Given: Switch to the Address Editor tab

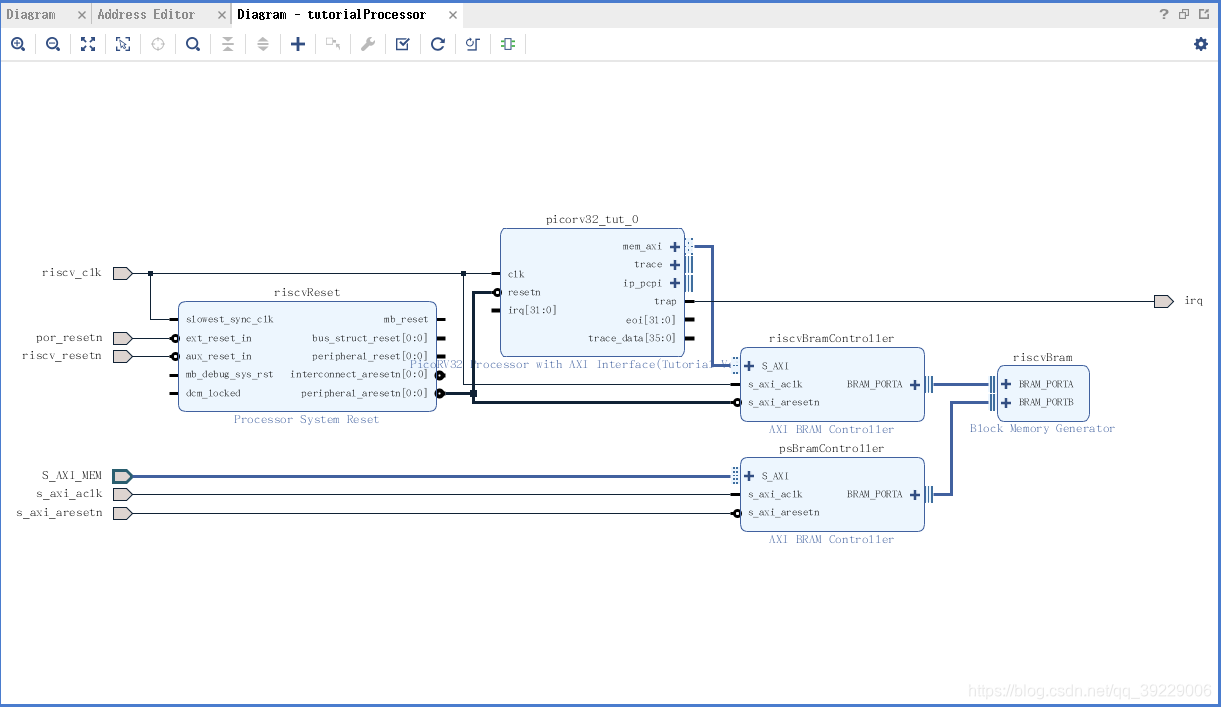Looking at the screenshot, I should click(146, 15).
